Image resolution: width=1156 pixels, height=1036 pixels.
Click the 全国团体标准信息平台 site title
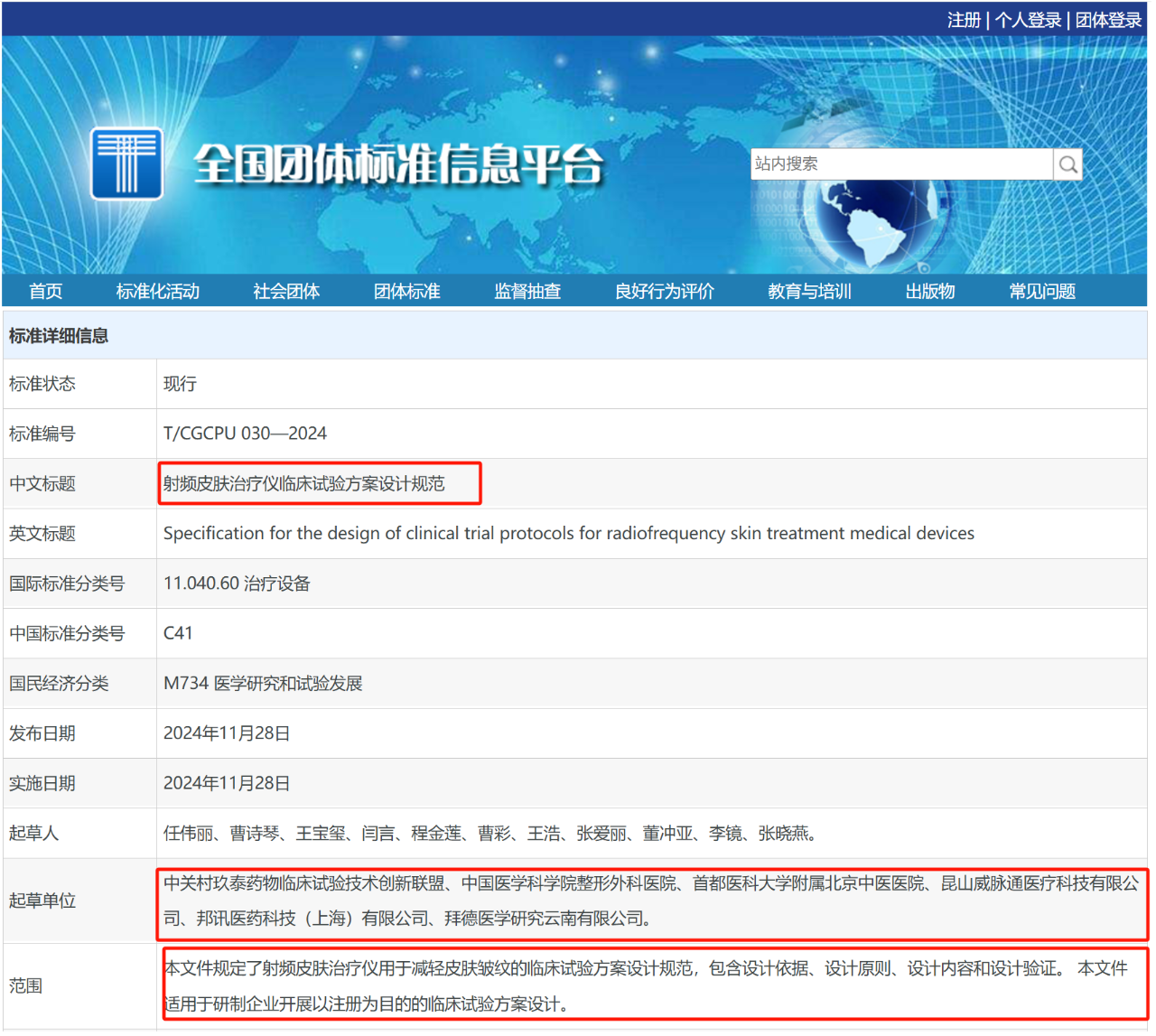[398, 164]
